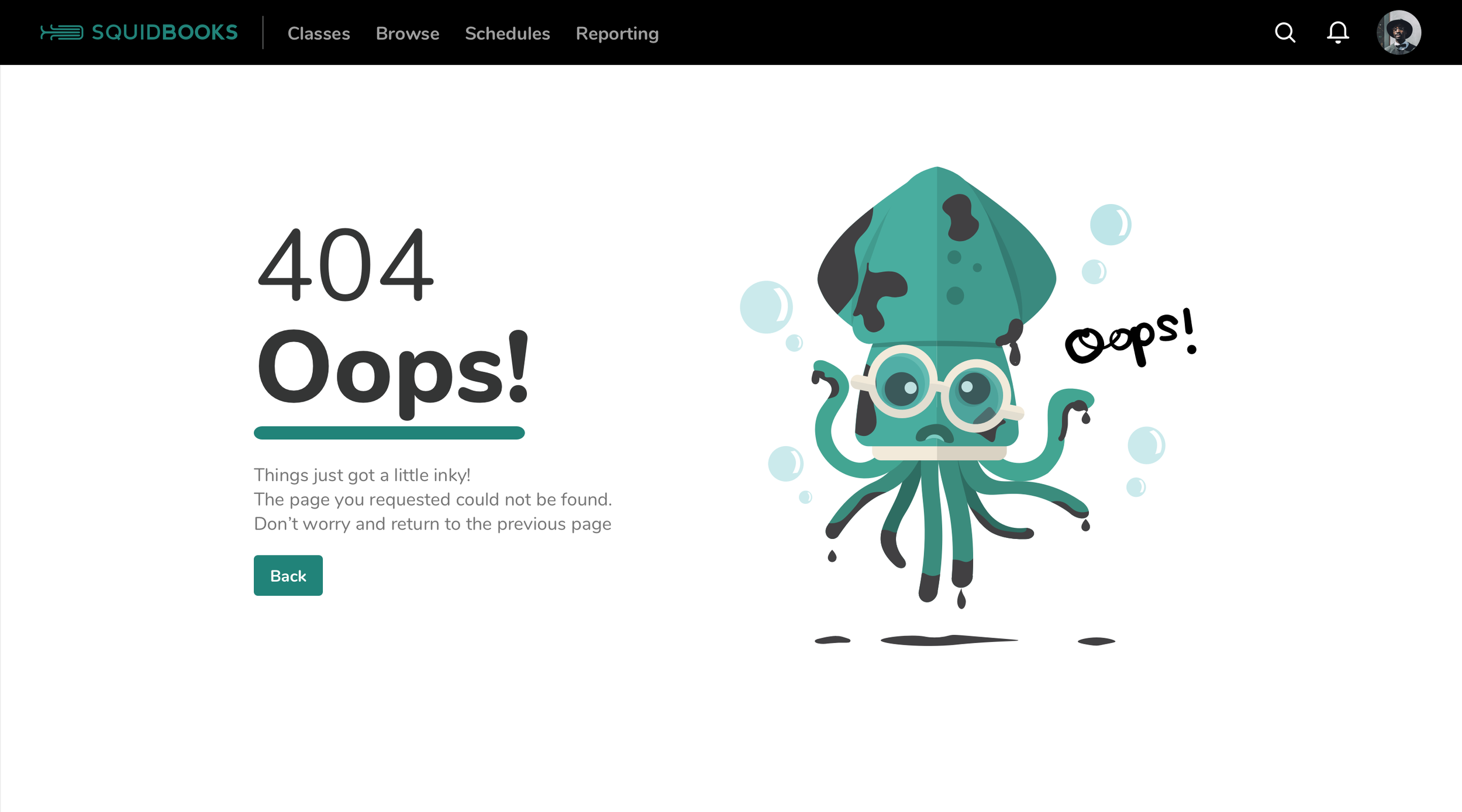The width and height of the screenshot is (1462, 812).
Task: Click the large 404 error number
Action: (x=345, y=264)
